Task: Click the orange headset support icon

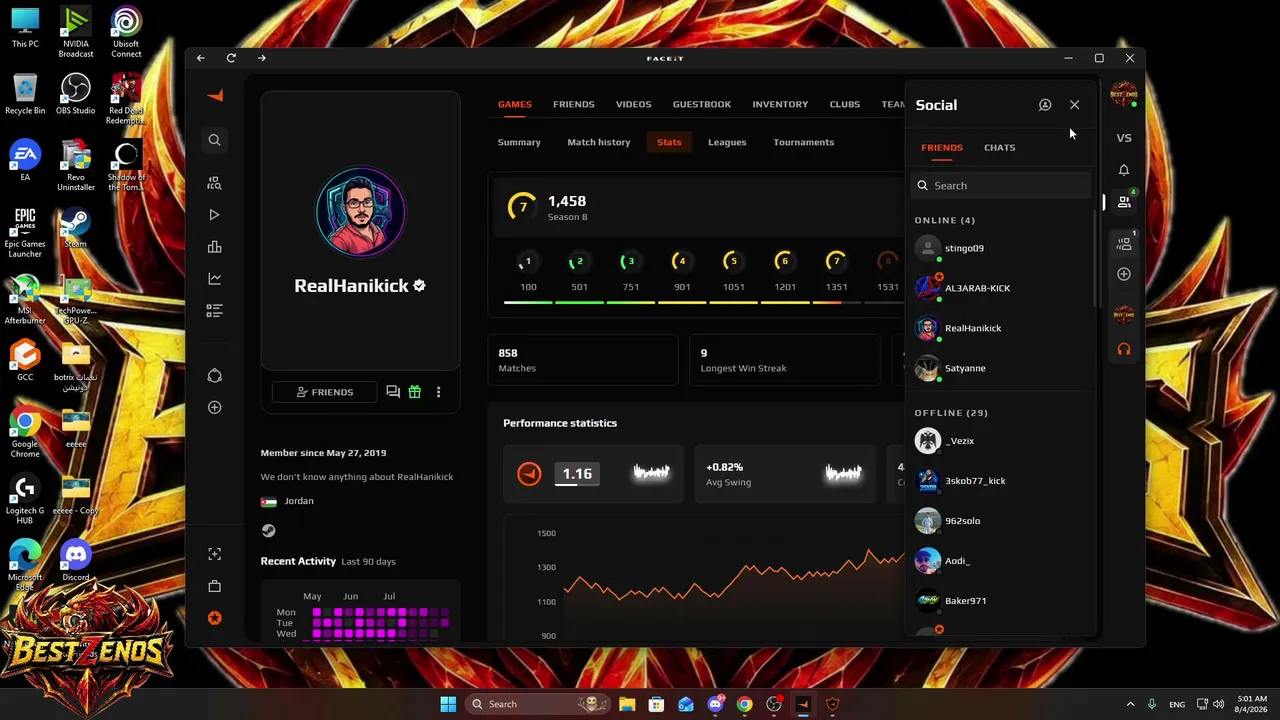Action: point(1124,349)
